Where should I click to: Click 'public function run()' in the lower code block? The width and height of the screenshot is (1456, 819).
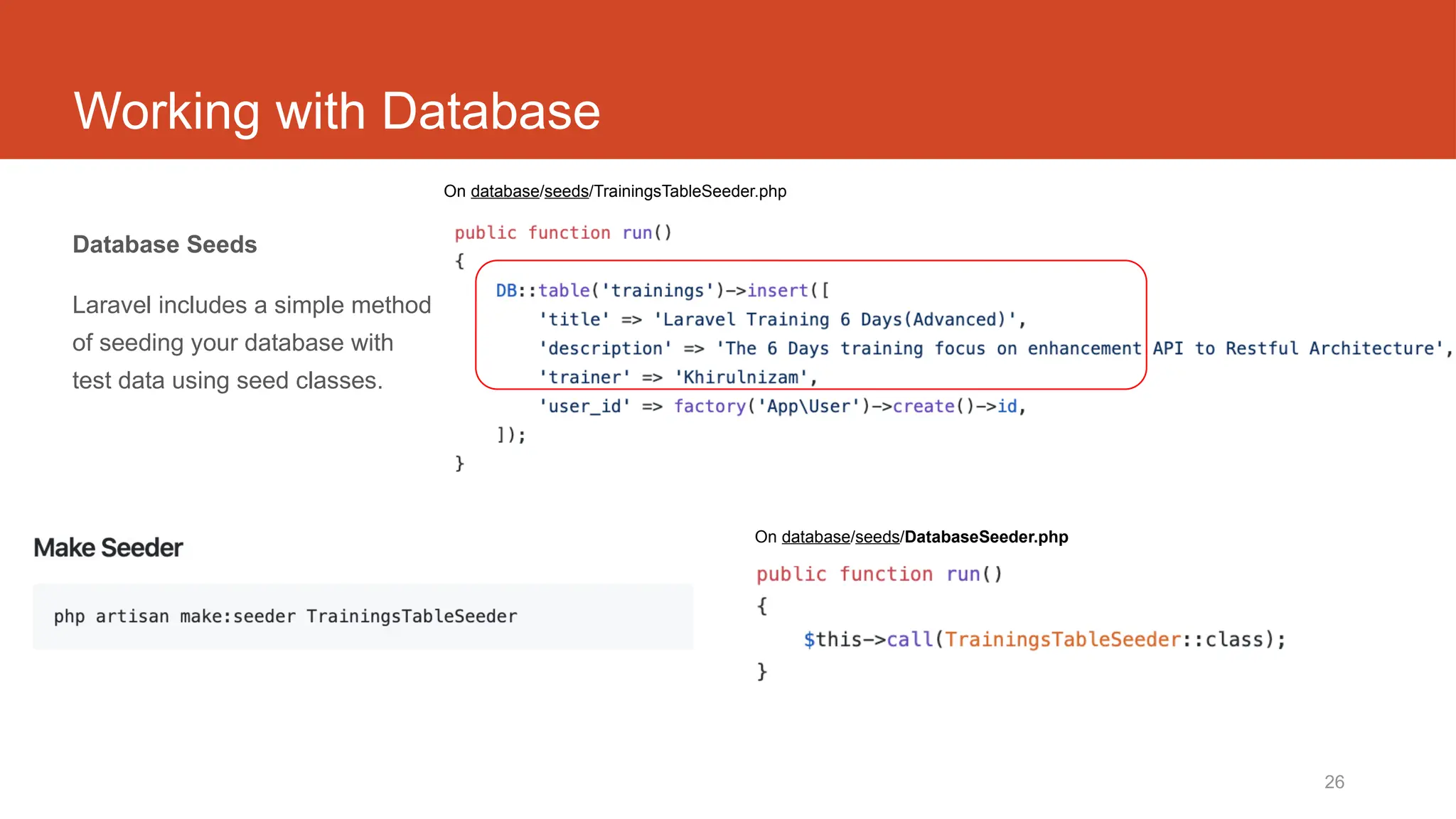(879, 574)
